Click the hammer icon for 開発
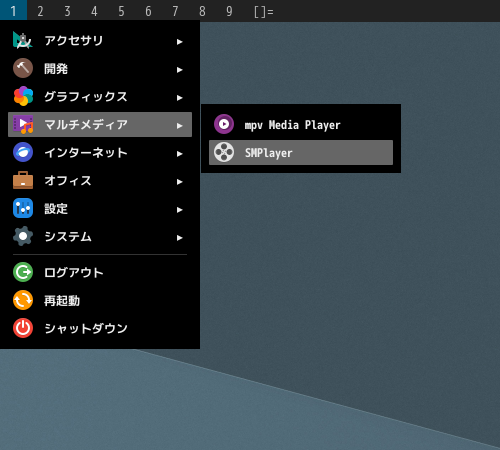The width and height of the screenshot is (500, 450). [23, 68]
